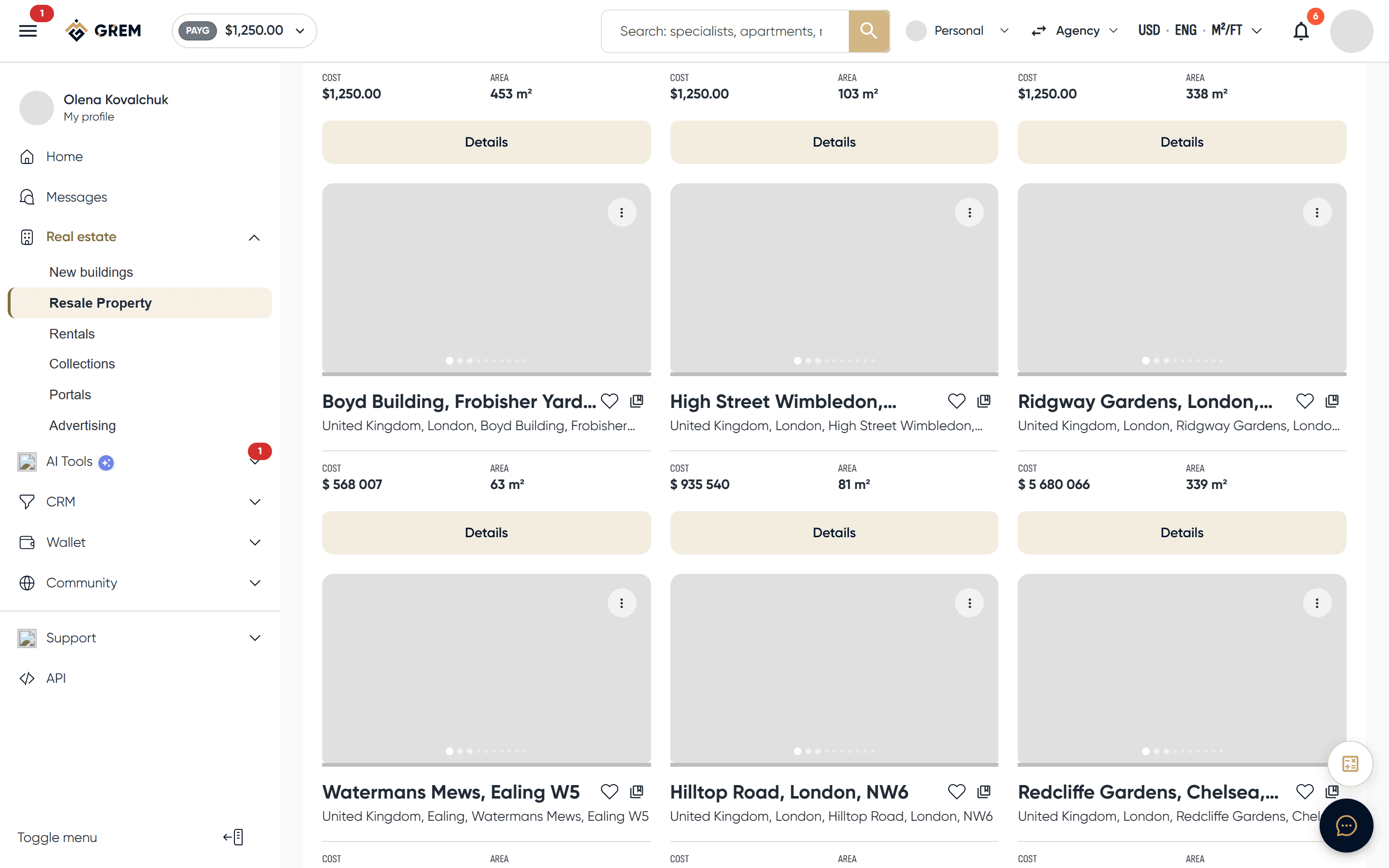Click the AI Tools sparkle badge
The height and width of the screenshot is (868, 1389).
(106, 462)
